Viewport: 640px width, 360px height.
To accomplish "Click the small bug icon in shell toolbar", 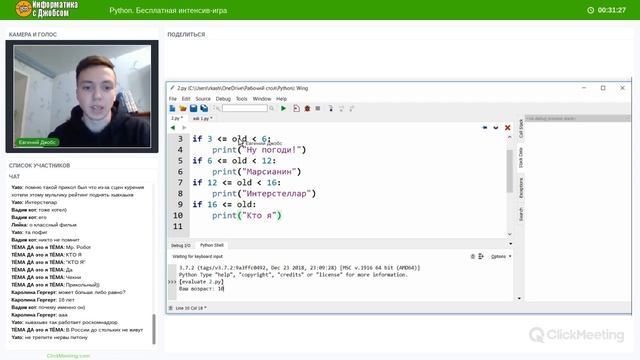I will tap(473, 256).
